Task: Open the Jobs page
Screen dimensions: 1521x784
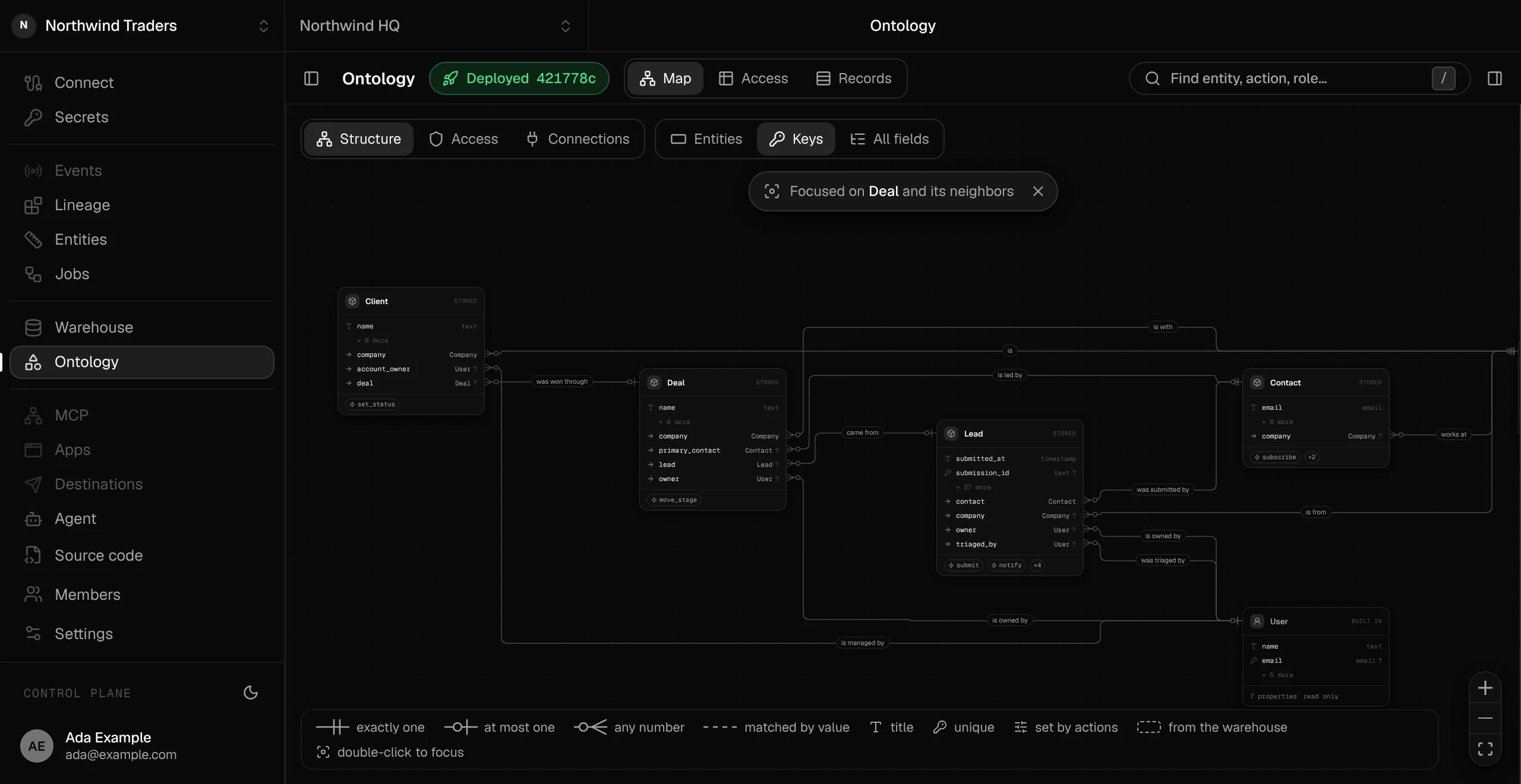Action: (x=142, y=274)
